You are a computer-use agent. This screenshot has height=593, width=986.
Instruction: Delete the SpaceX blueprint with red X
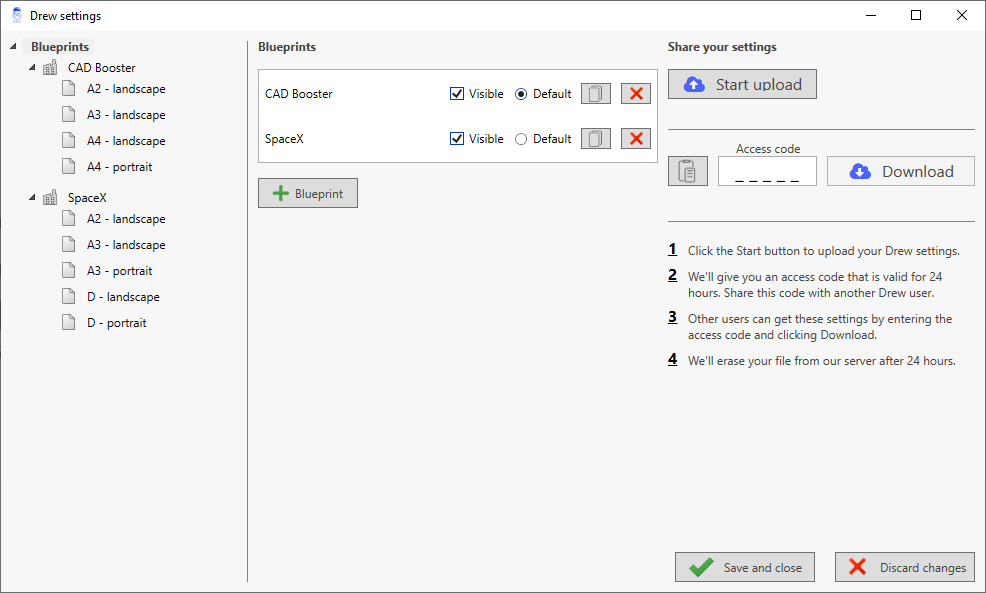635,139
